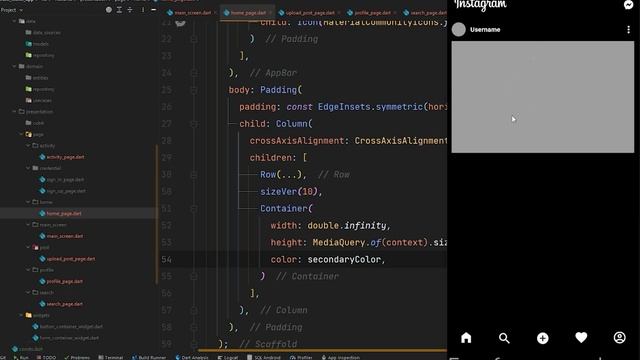640x360 pixels.
Task: Close the home_page.dart tab
Action: 270,13
